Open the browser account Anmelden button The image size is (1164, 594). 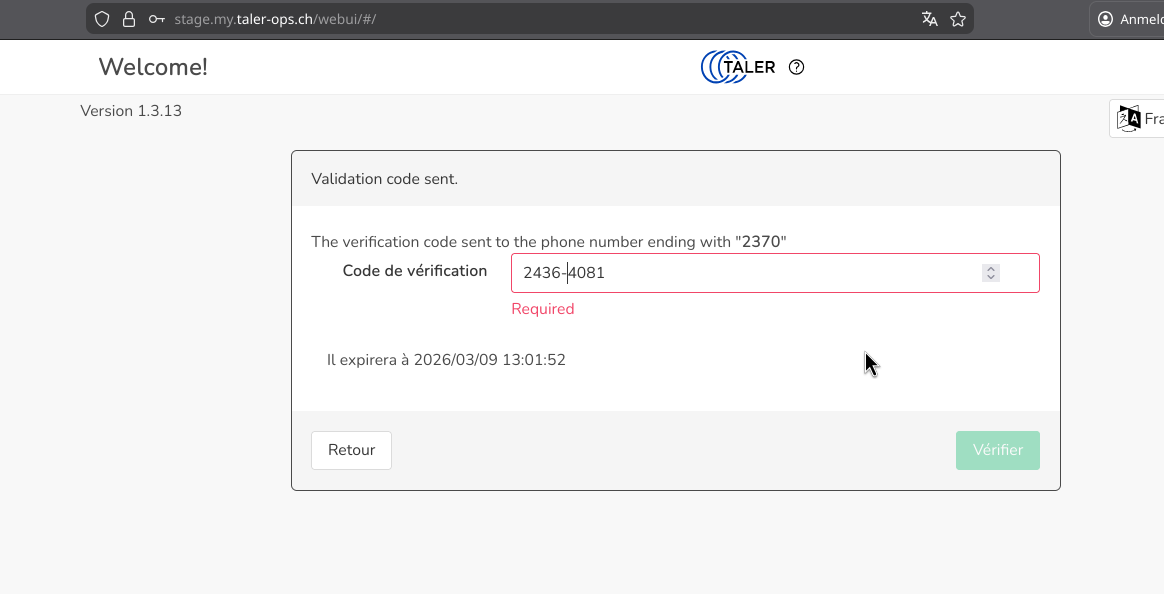(x=1129, y=19)
